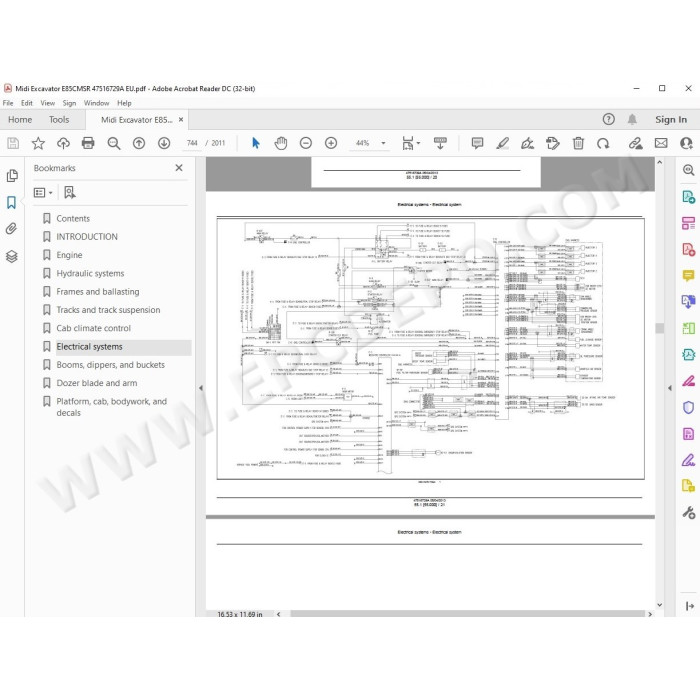This screenshot has width=700, height=700.
Task: Select the arrow selection tool
Action: point(255,143)
